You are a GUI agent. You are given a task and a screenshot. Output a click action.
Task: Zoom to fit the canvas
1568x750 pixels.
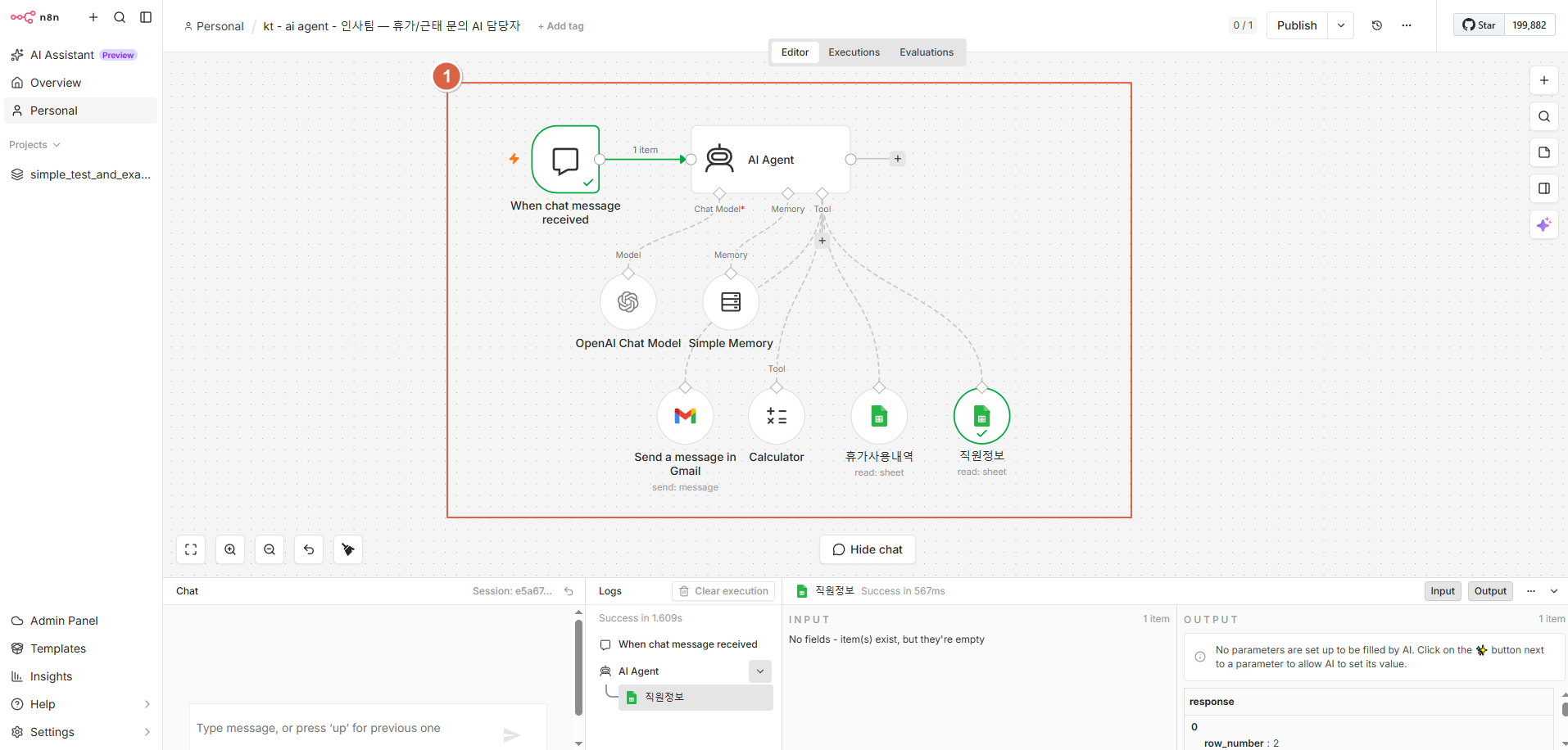(191, 549)
